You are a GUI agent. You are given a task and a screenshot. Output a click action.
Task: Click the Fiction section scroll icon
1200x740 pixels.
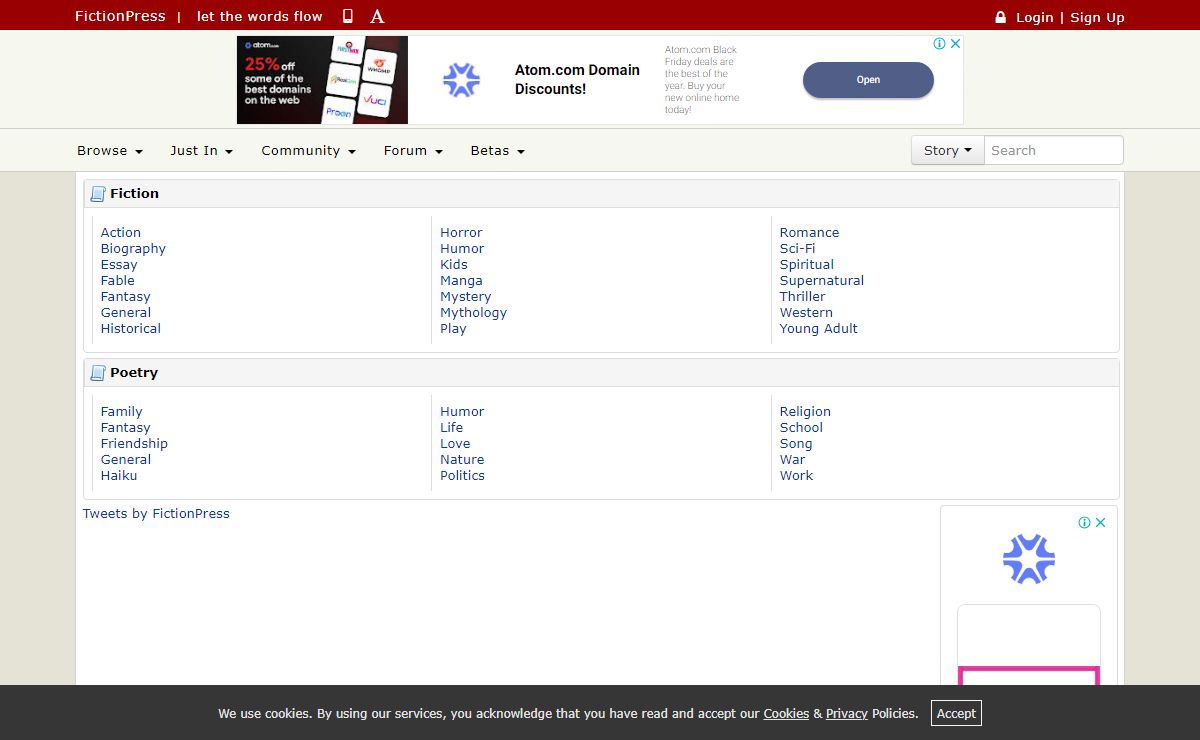tap(98, 194)
